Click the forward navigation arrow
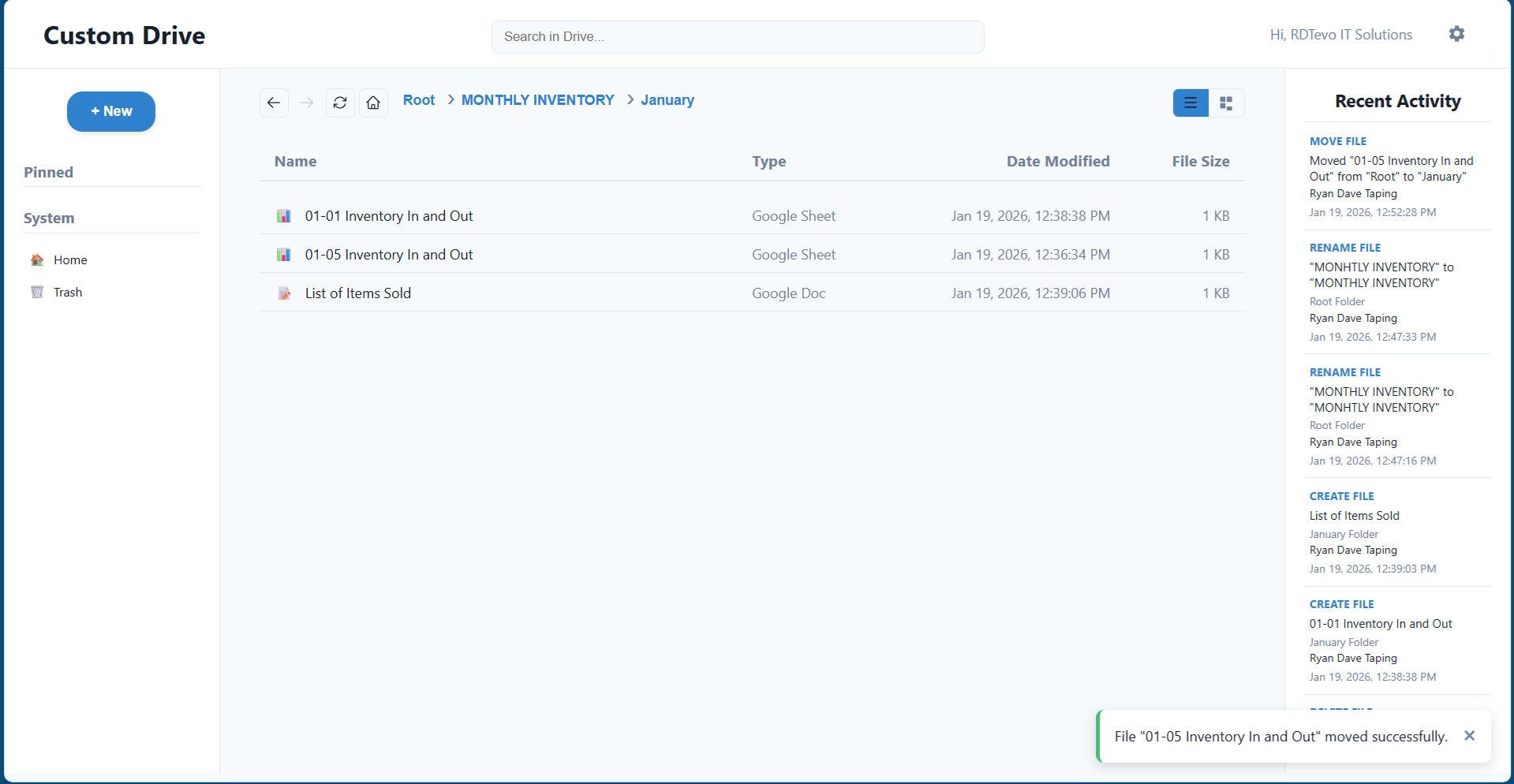Screen dimensions: 1514x784 point(307,103)
